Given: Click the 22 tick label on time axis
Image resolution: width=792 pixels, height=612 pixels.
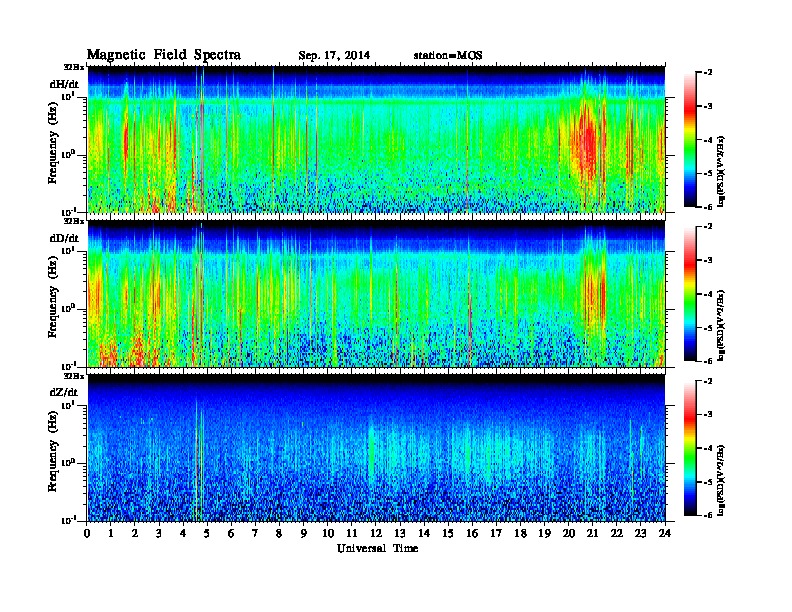Looking at the screenshot, I should point(617,533).
